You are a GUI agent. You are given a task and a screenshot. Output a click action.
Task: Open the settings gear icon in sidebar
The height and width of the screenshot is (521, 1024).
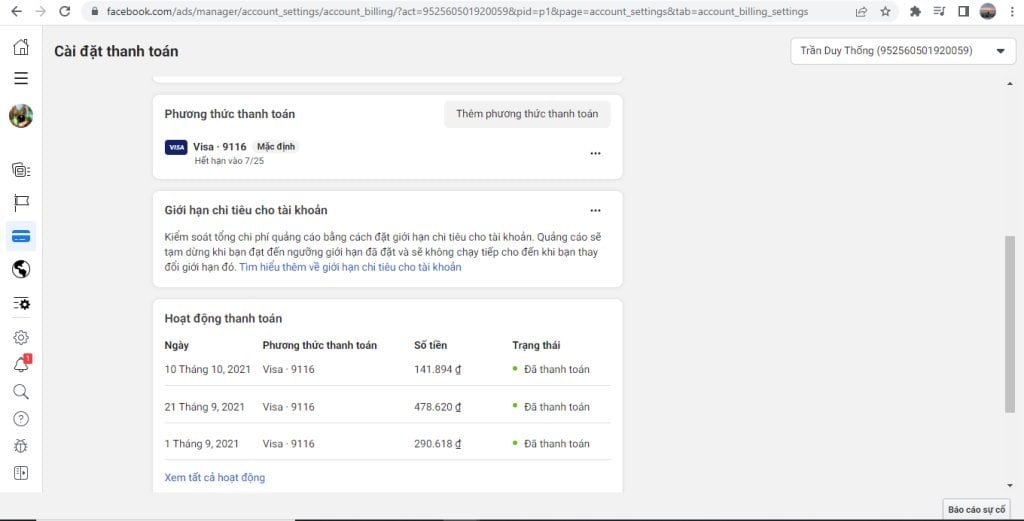[x=21, y=338]
